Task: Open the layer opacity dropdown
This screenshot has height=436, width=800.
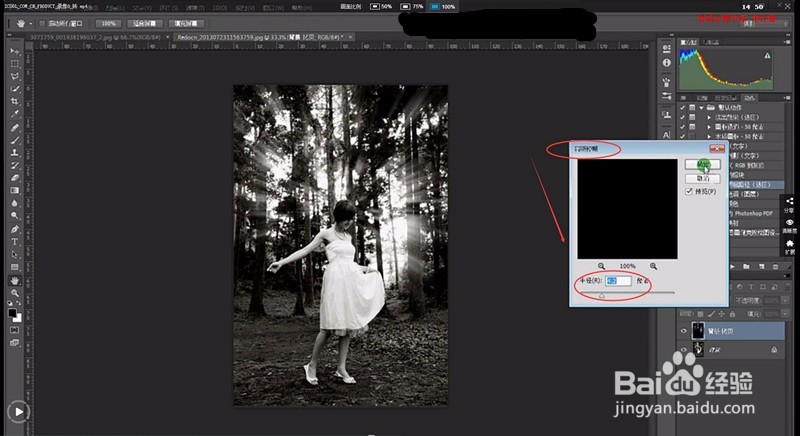Action: coord(785,301)
